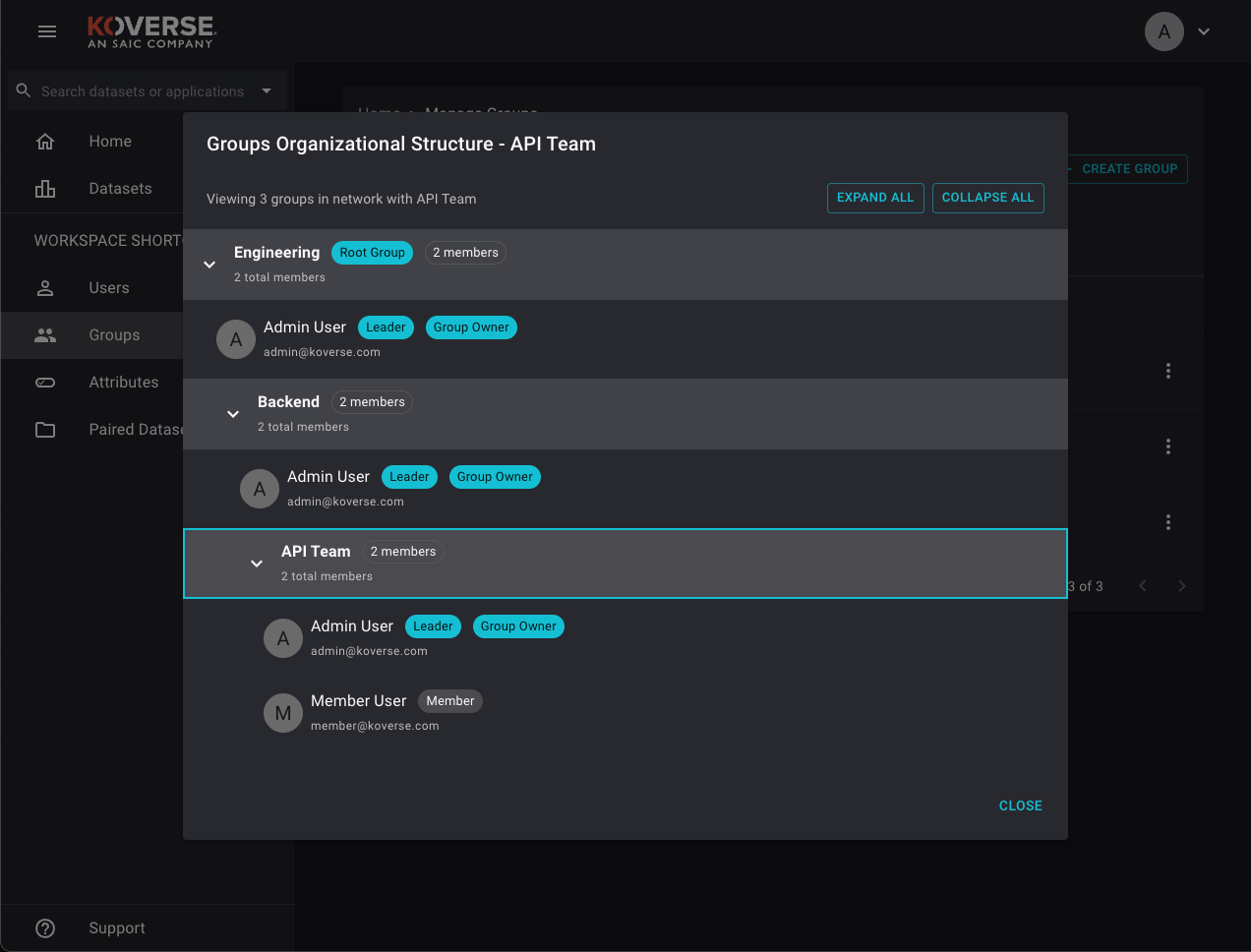Close the organizational structure dialog
The height and width of the screenshot is (952, 1251).
point(1020,805)
